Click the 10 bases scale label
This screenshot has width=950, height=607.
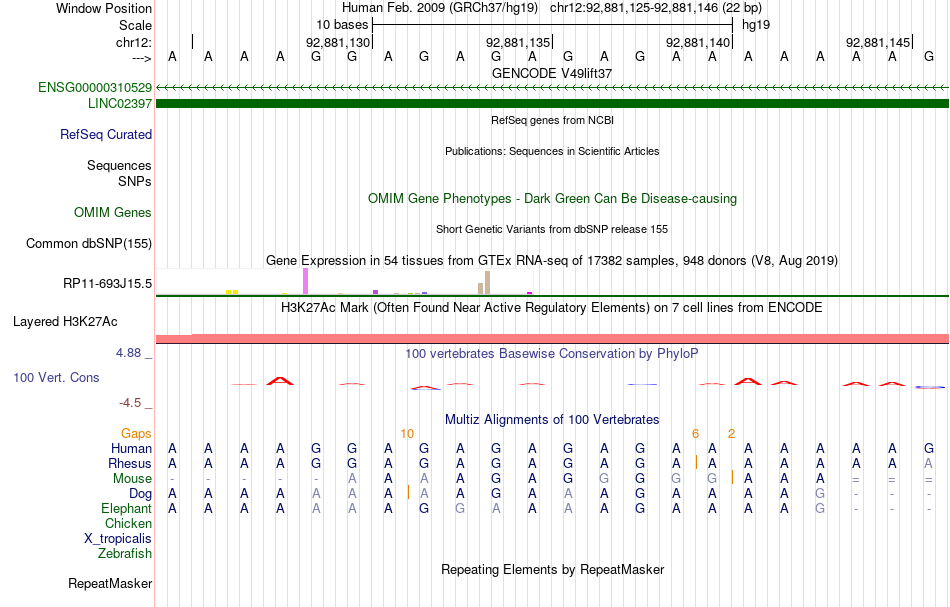tap(342, 25)
